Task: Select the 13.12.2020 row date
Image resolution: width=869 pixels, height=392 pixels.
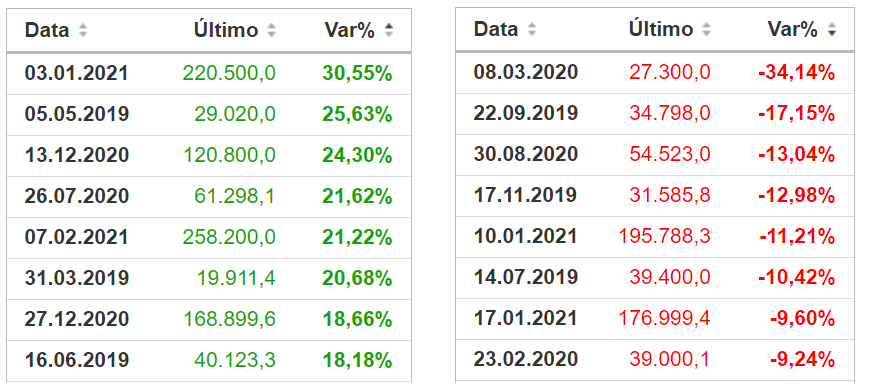Action: (x=76, y=155)
